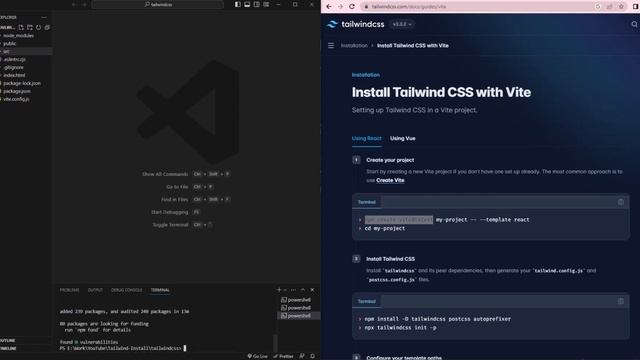Click terminal panel scrollbar
The height and width of the screenshot is (360, 640).
pyautogui.click(x=276, y=342)
